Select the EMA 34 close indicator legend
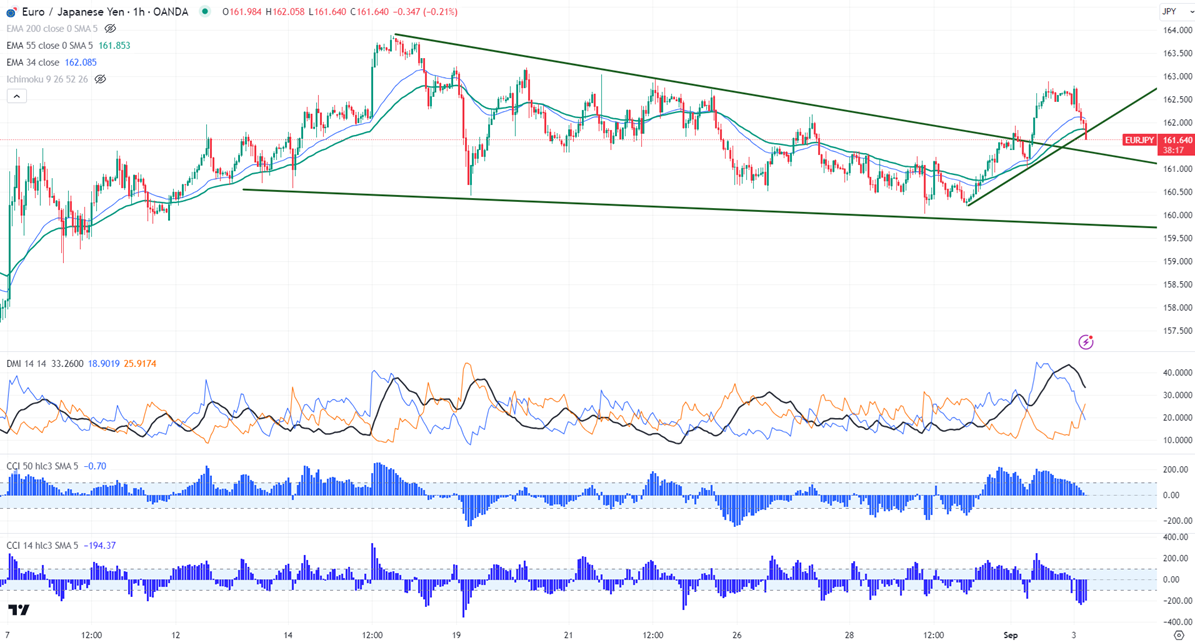The image size is (1195, 643). tap(33, 62)
